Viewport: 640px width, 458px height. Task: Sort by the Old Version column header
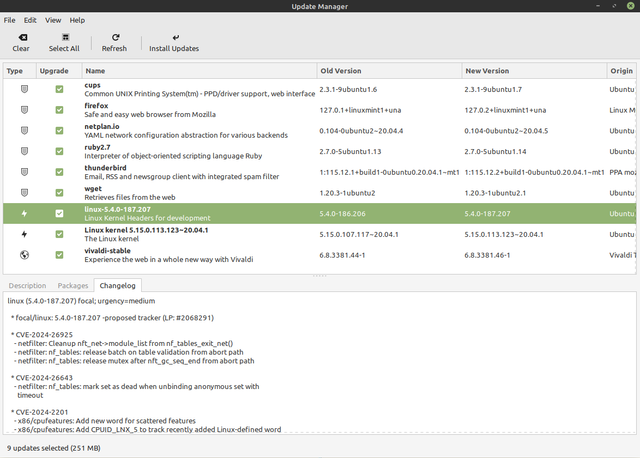click(x=389, y=71)
